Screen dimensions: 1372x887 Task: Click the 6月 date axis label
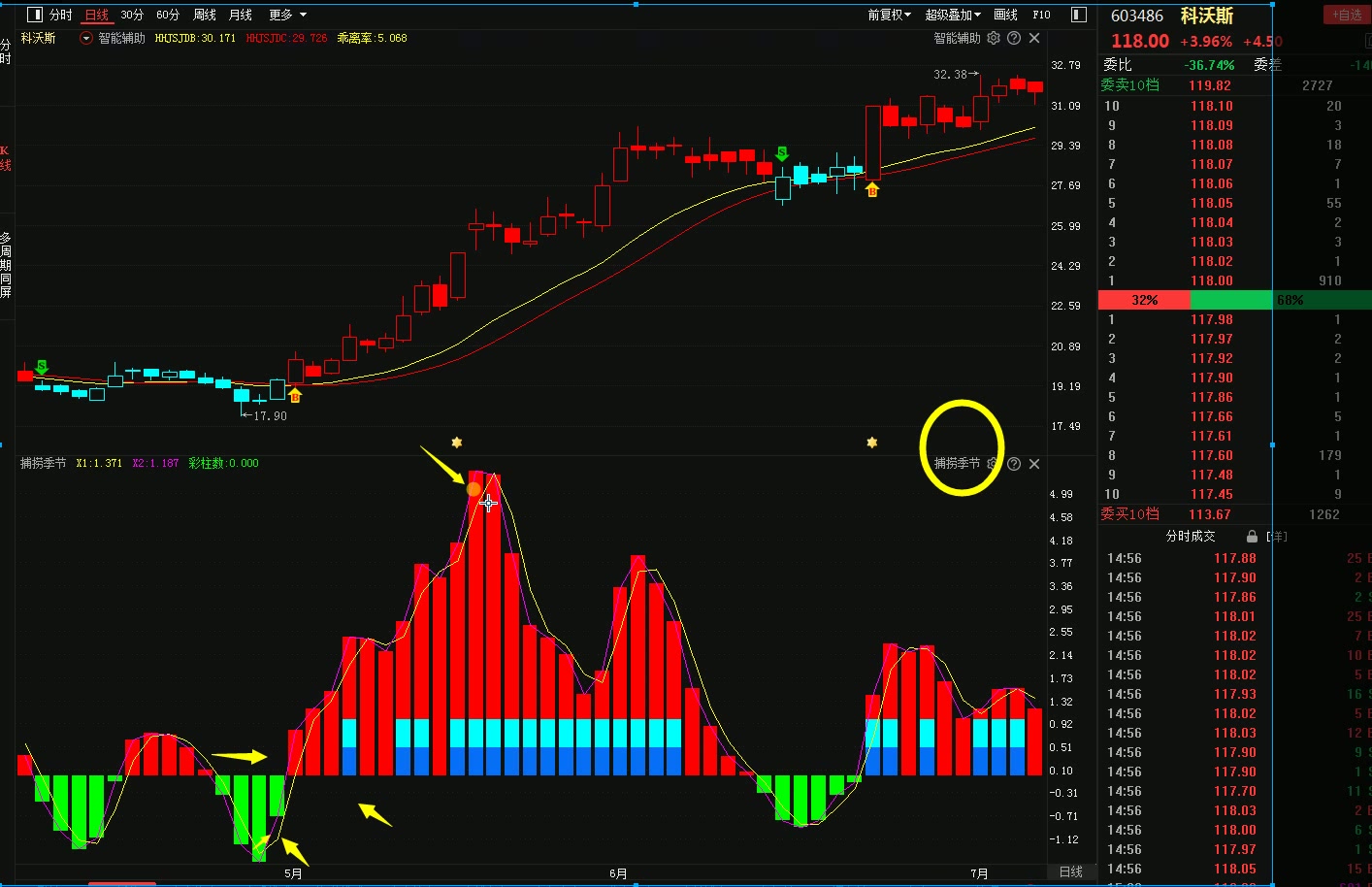(618, 873)
